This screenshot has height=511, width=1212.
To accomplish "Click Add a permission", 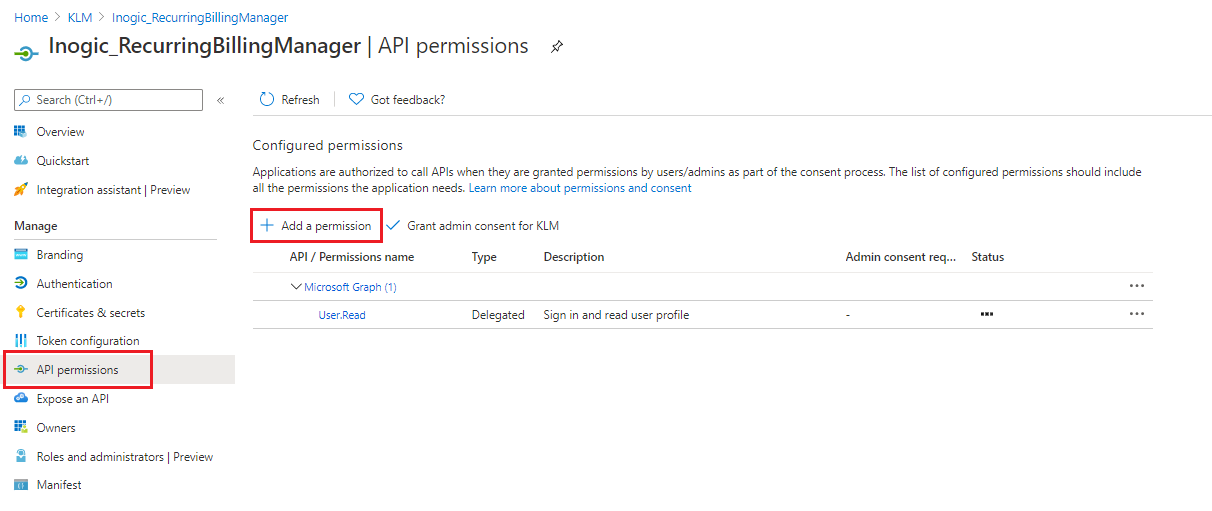I will (316, 226).
